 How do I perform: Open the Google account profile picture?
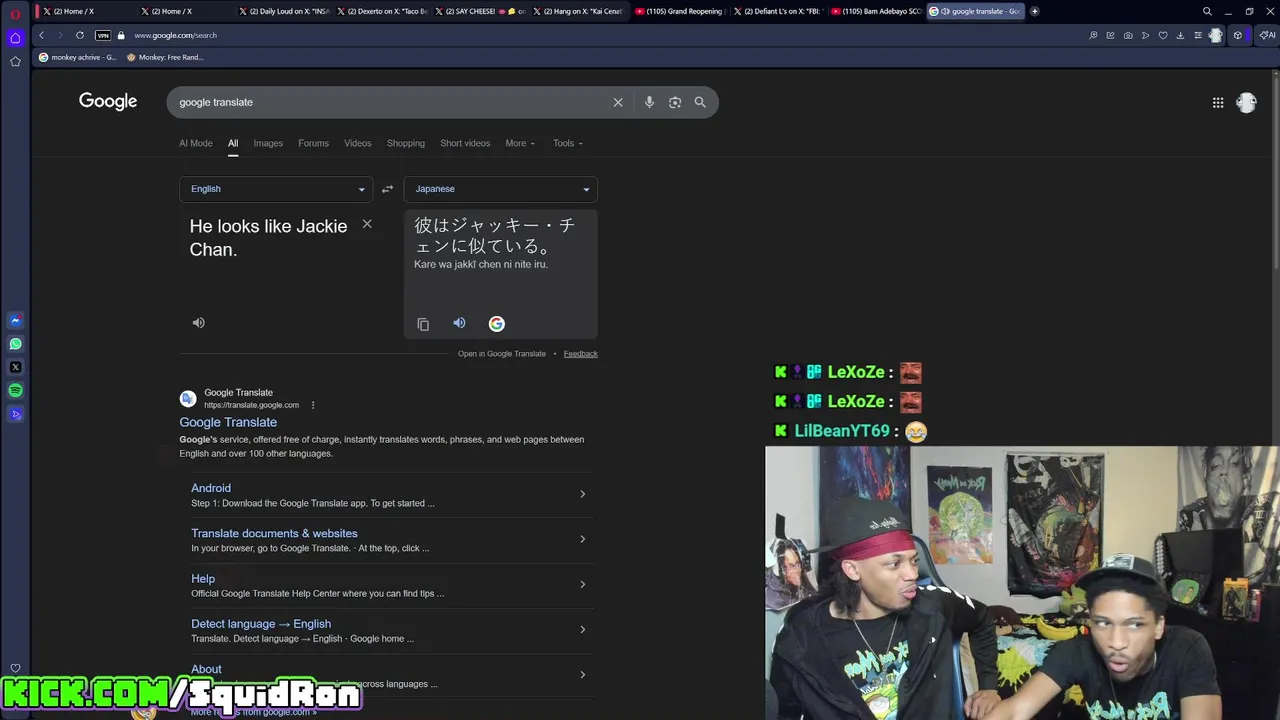point(1246,102)
